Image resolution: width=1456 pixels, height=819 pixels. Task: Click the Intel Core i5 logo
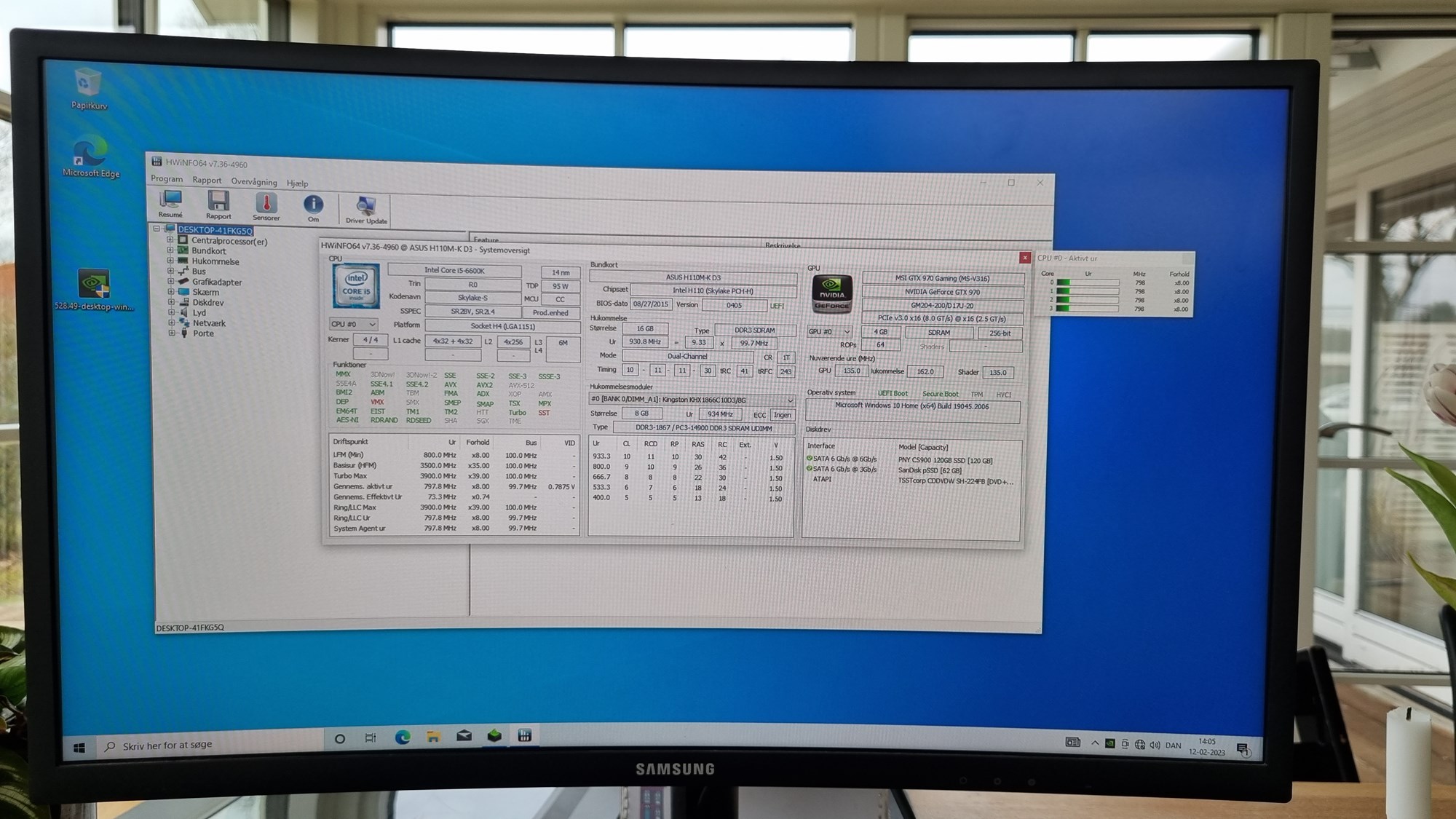tap(356, 285)
